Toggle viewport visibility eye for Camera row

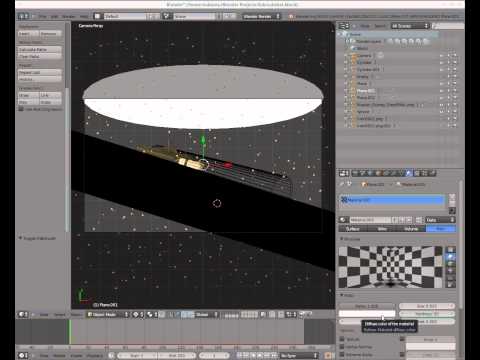[x=442, y=56]
